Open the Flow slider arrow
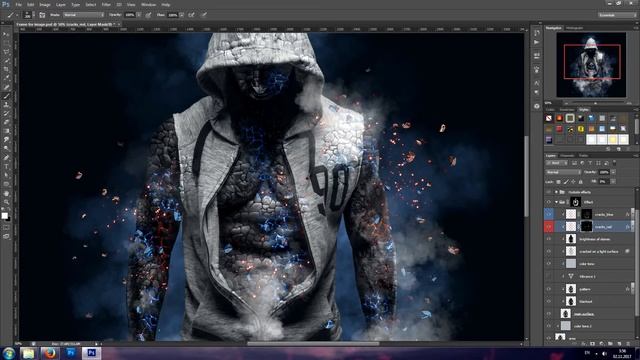This screenshot has width=640, height=360. pyautogui.click(x=182, y=15)
